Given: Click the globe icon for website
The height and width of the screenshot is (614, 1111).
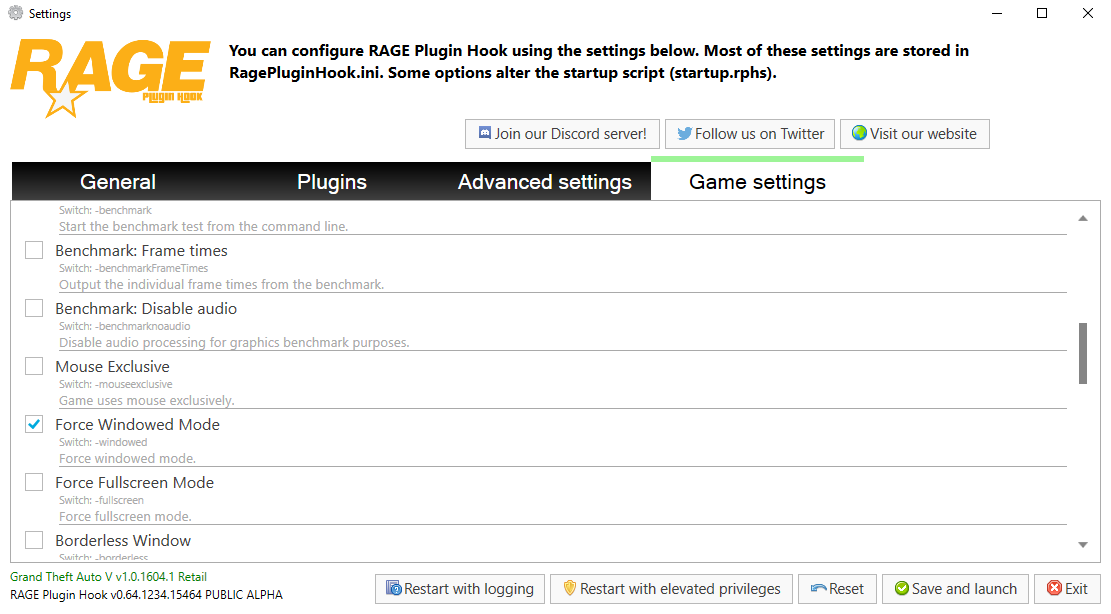Looking at the screenshot, I should (x=859, y=133).
